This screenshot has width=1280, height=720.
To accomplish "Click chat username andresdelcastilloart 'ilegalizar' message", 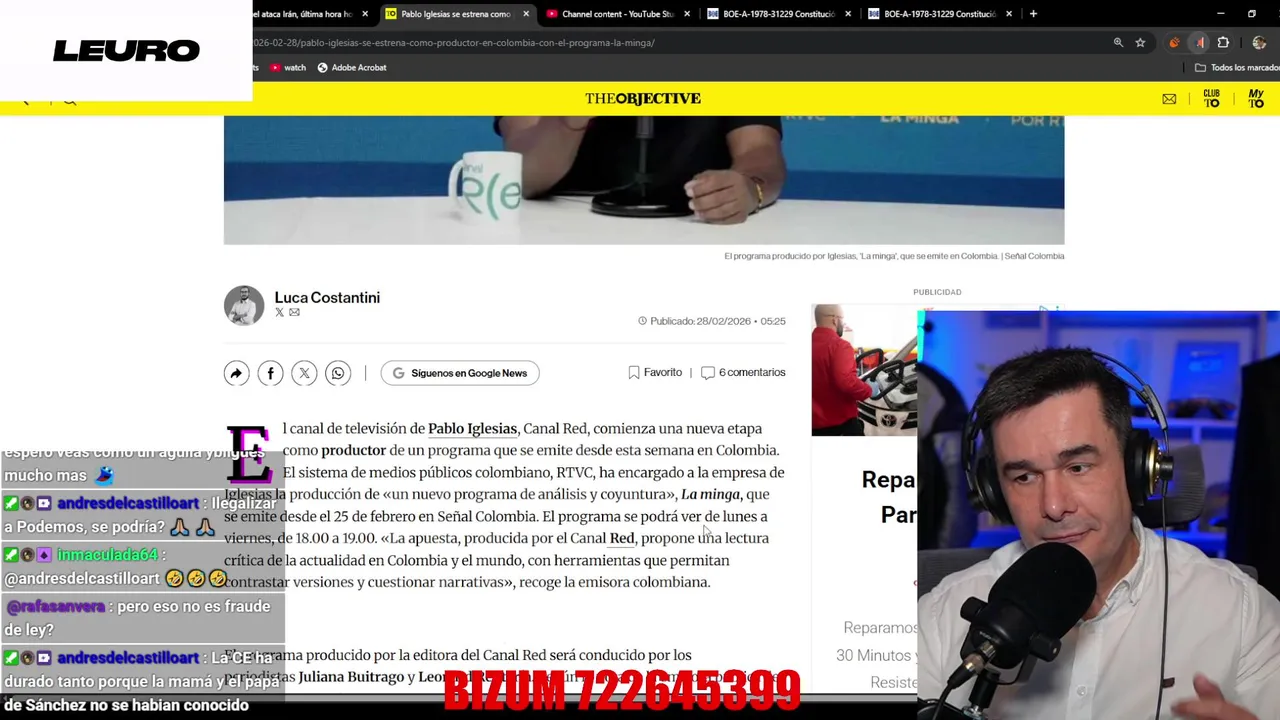I will click(x=128, y=504).
